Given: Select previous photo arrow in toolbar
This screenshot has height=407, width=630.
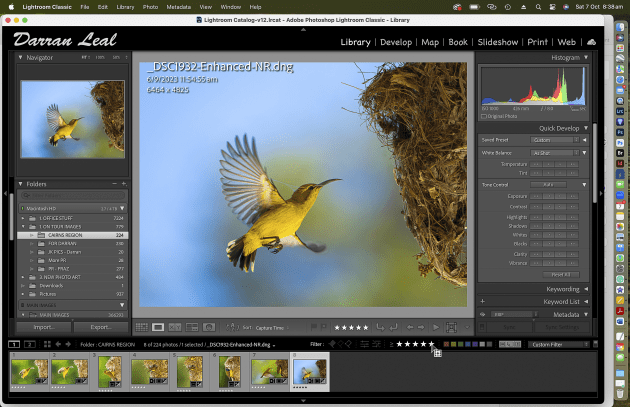Looking at the screenshot, I should click(410, 327).
